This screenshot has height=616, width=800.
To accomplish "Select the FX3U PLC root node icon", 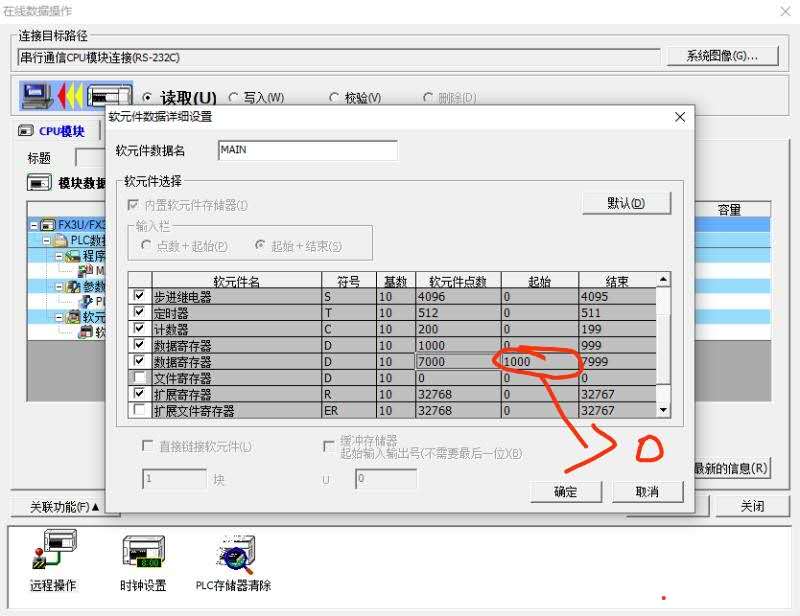I will click(x=48, y=225).
